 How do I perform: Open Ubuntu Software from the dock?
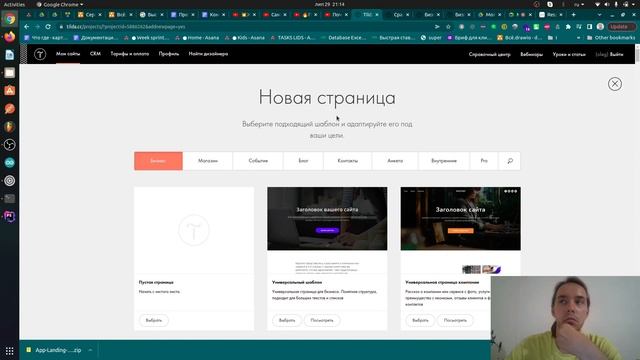tap(10, 91)
